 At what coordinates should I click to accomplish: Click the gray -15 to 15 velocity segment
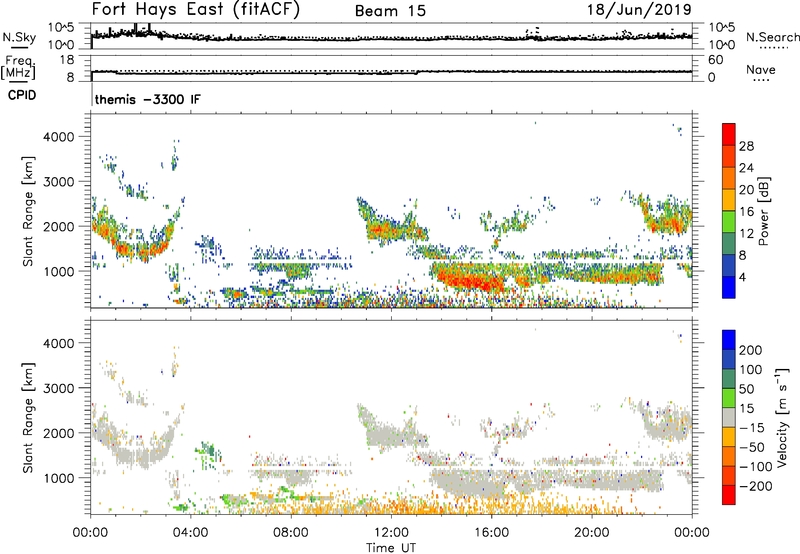point(729,417)
